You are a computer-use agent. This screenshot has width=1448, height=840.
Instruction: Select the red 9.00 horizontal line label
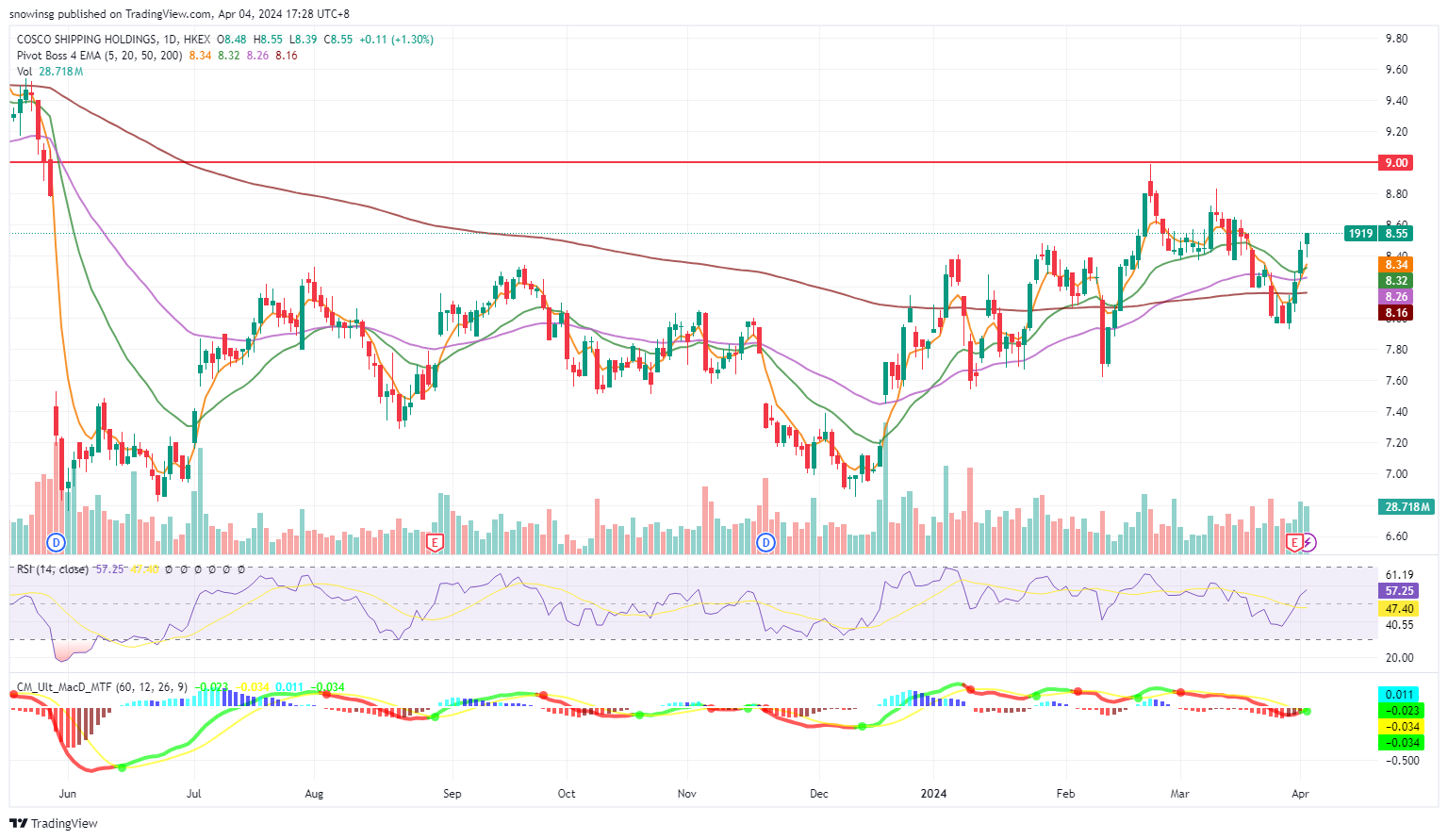coord(1395,163)
